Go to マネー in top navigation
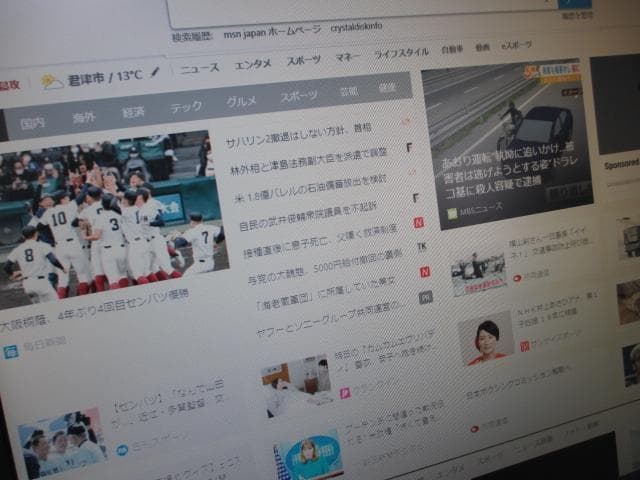This screenshot has height=480, width=640. point(348,58)
